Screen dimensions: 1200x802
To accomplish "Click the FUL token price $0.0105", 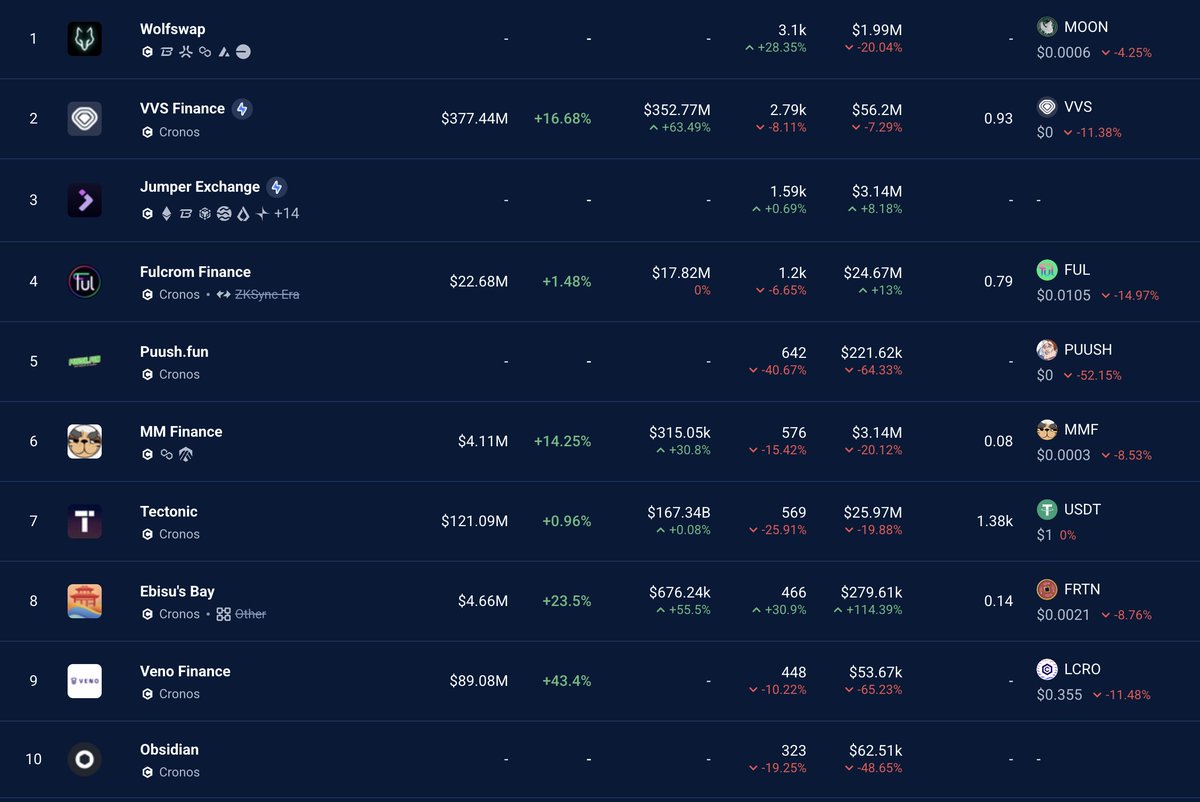I will 1064,295.
